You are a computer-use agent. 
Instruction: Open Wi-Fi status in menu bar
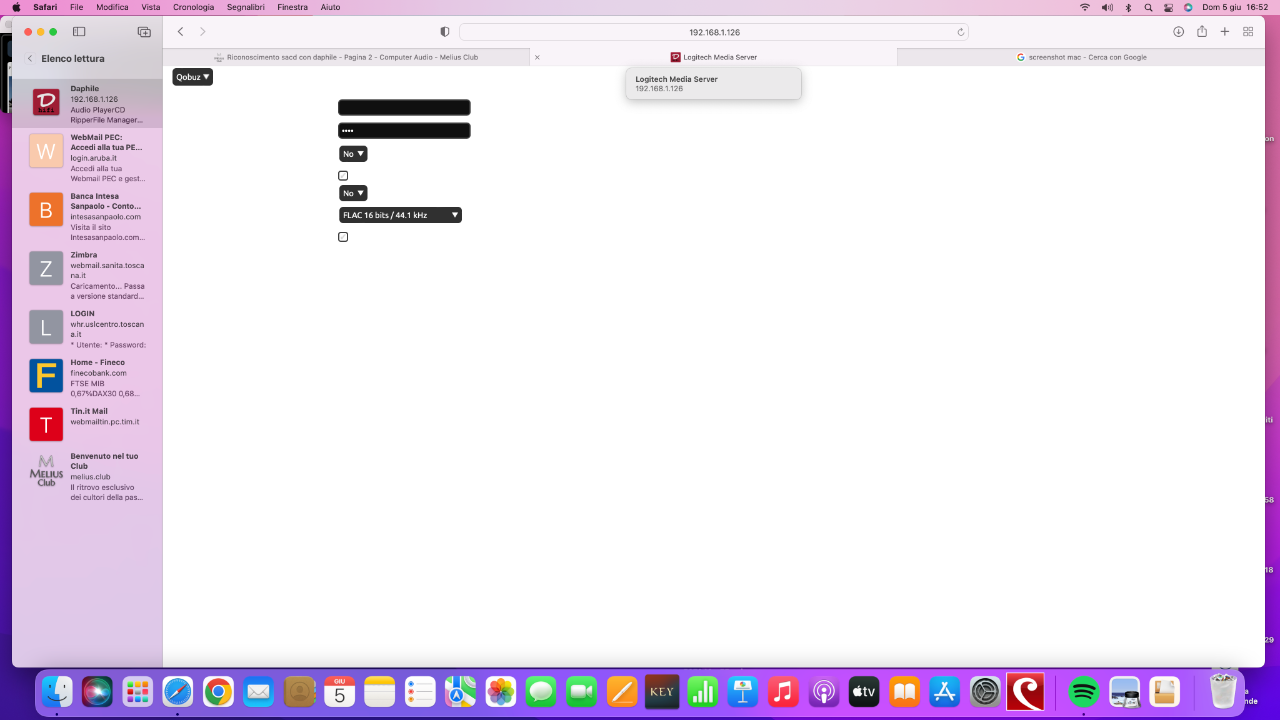1085,7
